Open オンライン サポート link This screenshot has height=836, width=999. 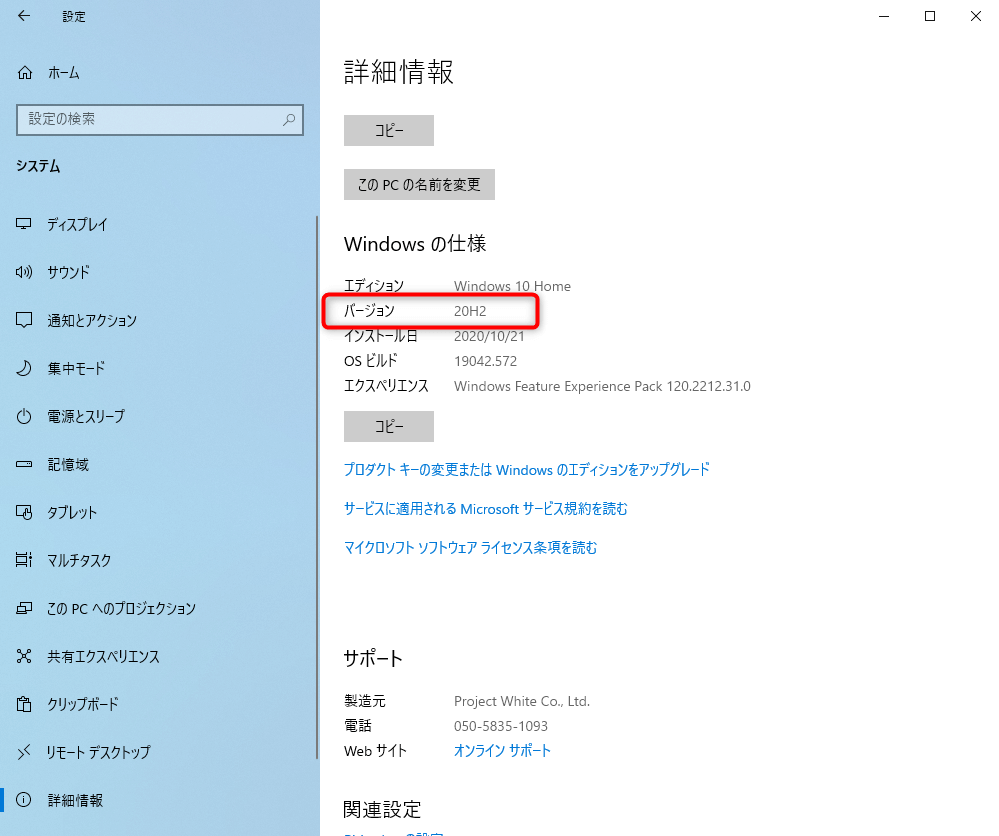(x=502, y=751)
